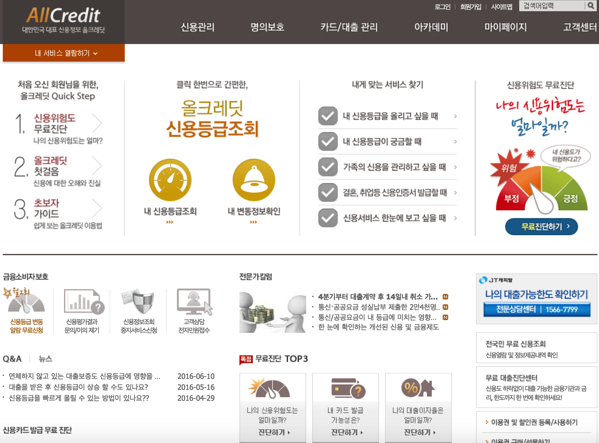Expand the 내 서비스 열람하기 dropdown
599x443 pixels.
pos(64,53)
